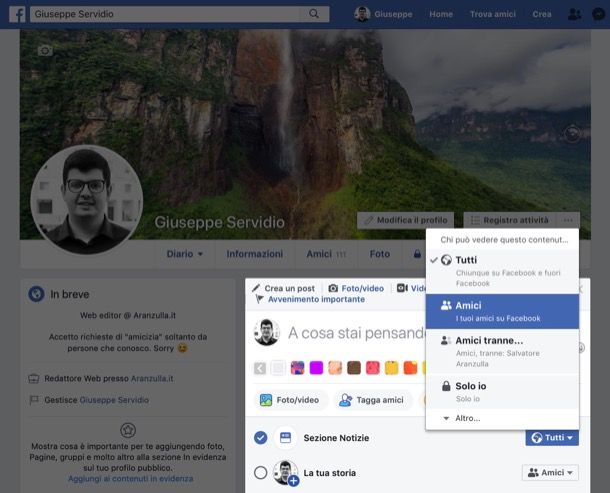
Task: Select the Solo io audience option
Action: pyautogui.click(x=502, y=392)
